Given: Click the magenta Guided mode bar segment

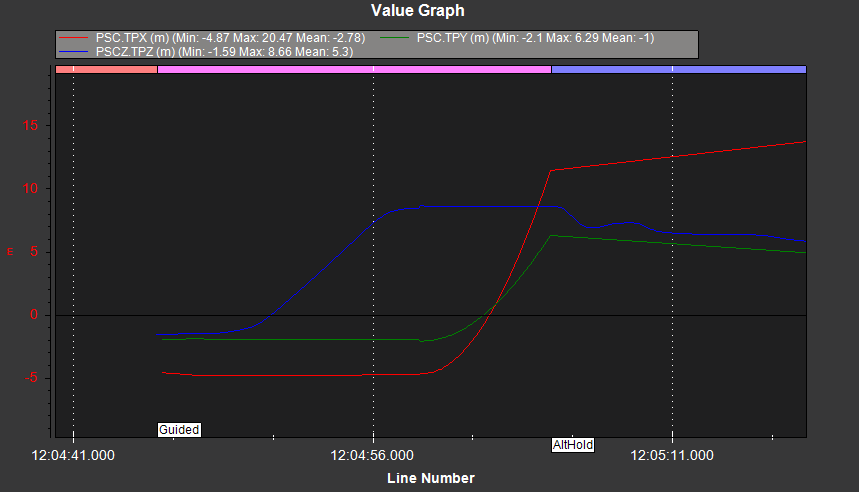Looking at the screenshot, I should click(354, 70).
